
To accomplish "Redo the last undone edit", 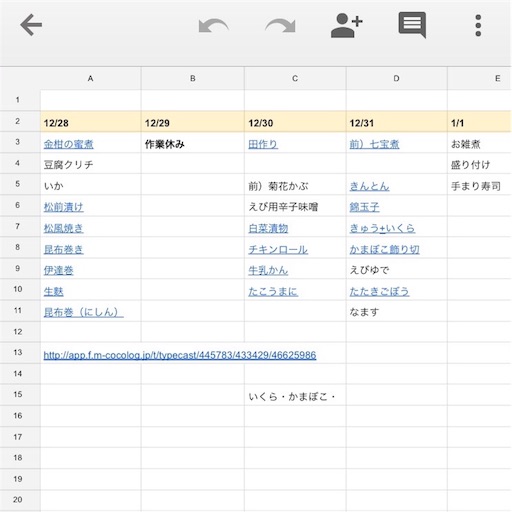I will click(x=280, y=26).
